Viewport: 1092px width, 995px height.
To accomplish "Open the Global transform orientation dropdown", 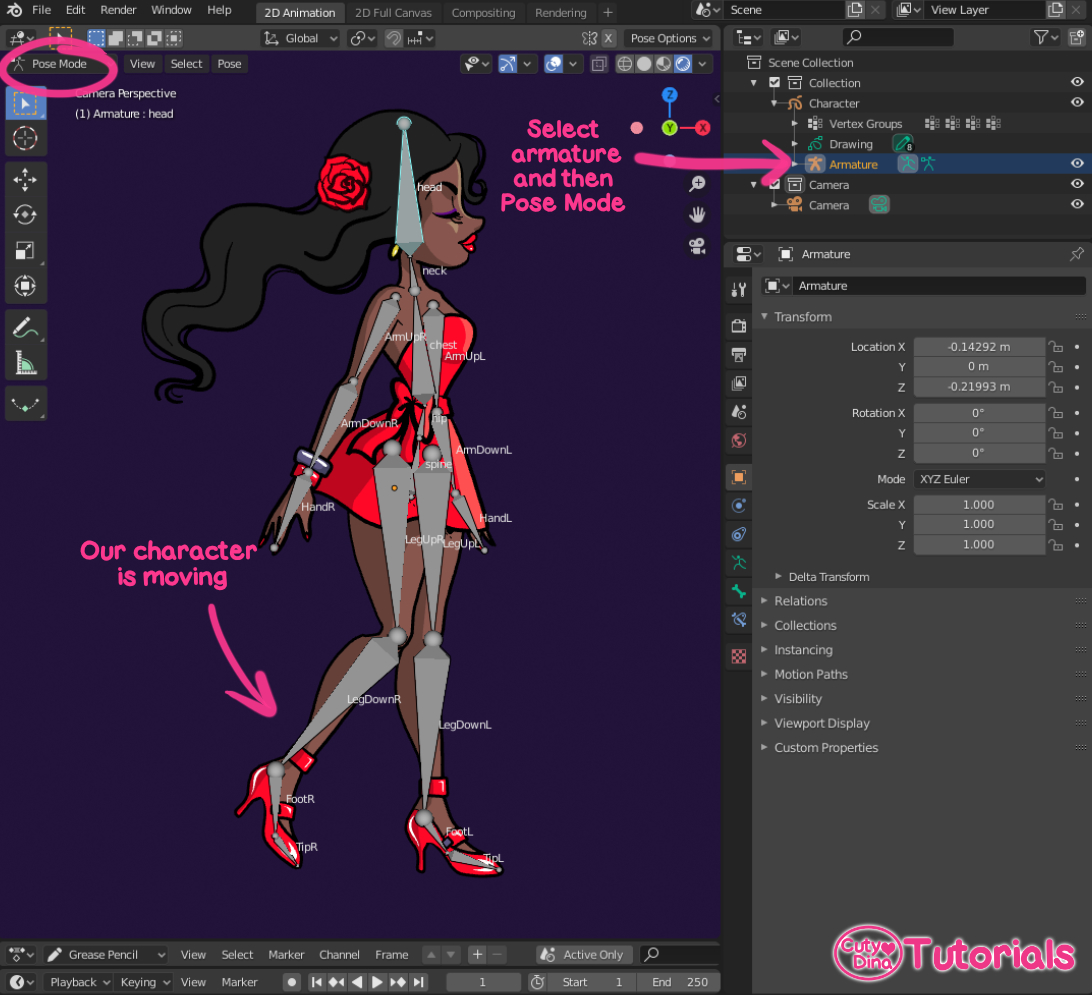I will coord(299,37).
